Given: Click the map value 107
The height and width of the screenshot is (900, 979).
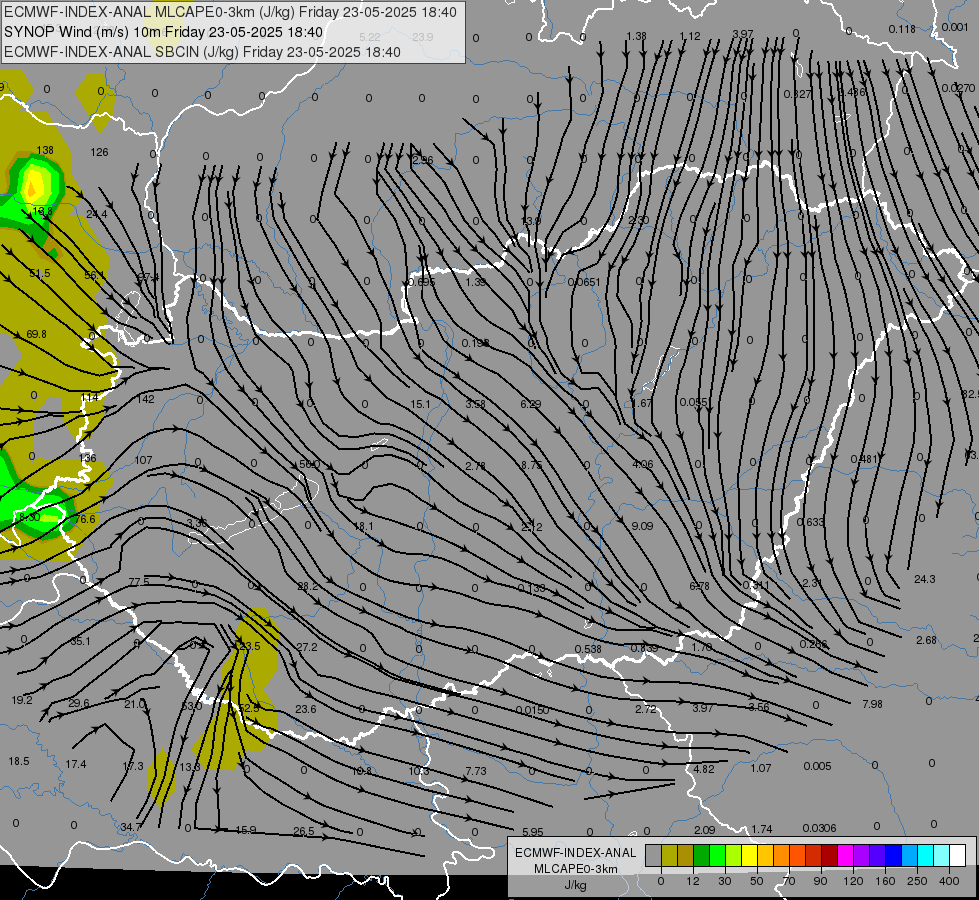Looking at the screenshot, I should tap(144, 460).
